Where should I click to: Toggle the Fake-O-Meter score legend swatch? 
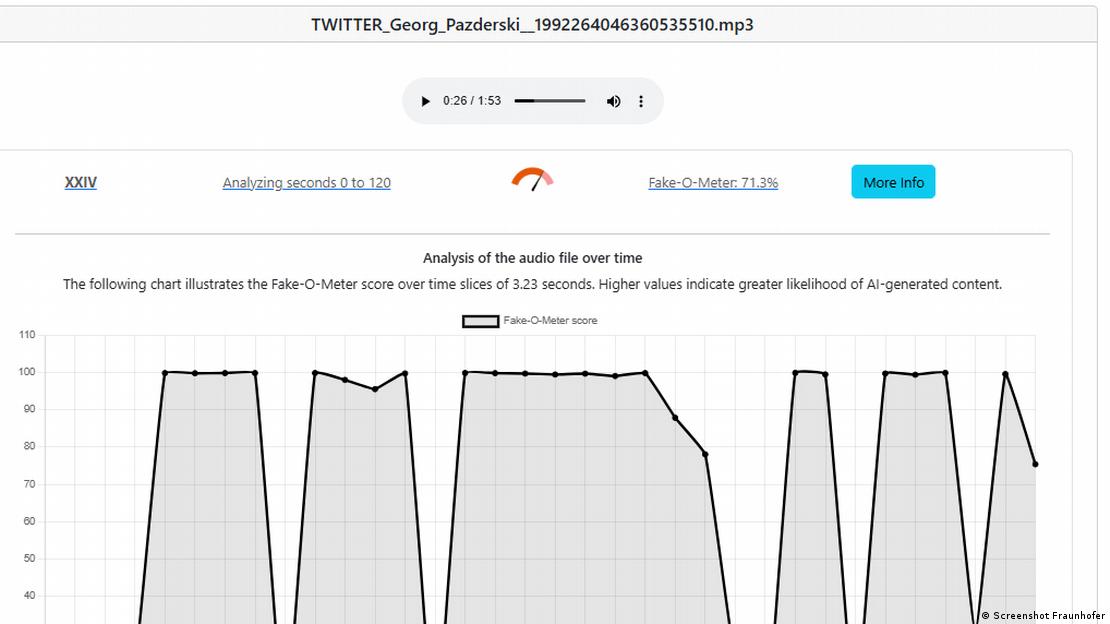coord(480,321)
